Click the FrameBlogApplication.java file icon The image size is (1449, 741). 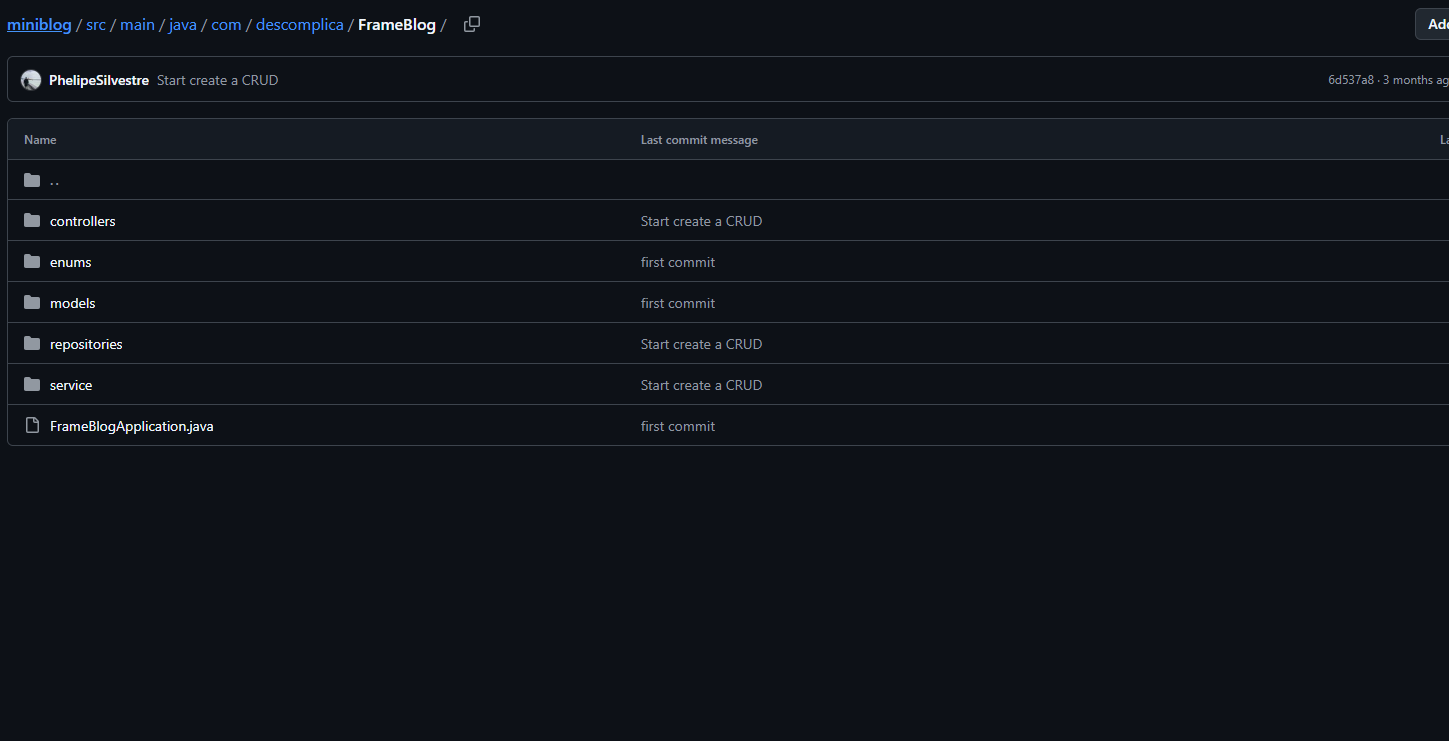click(32, 426)
